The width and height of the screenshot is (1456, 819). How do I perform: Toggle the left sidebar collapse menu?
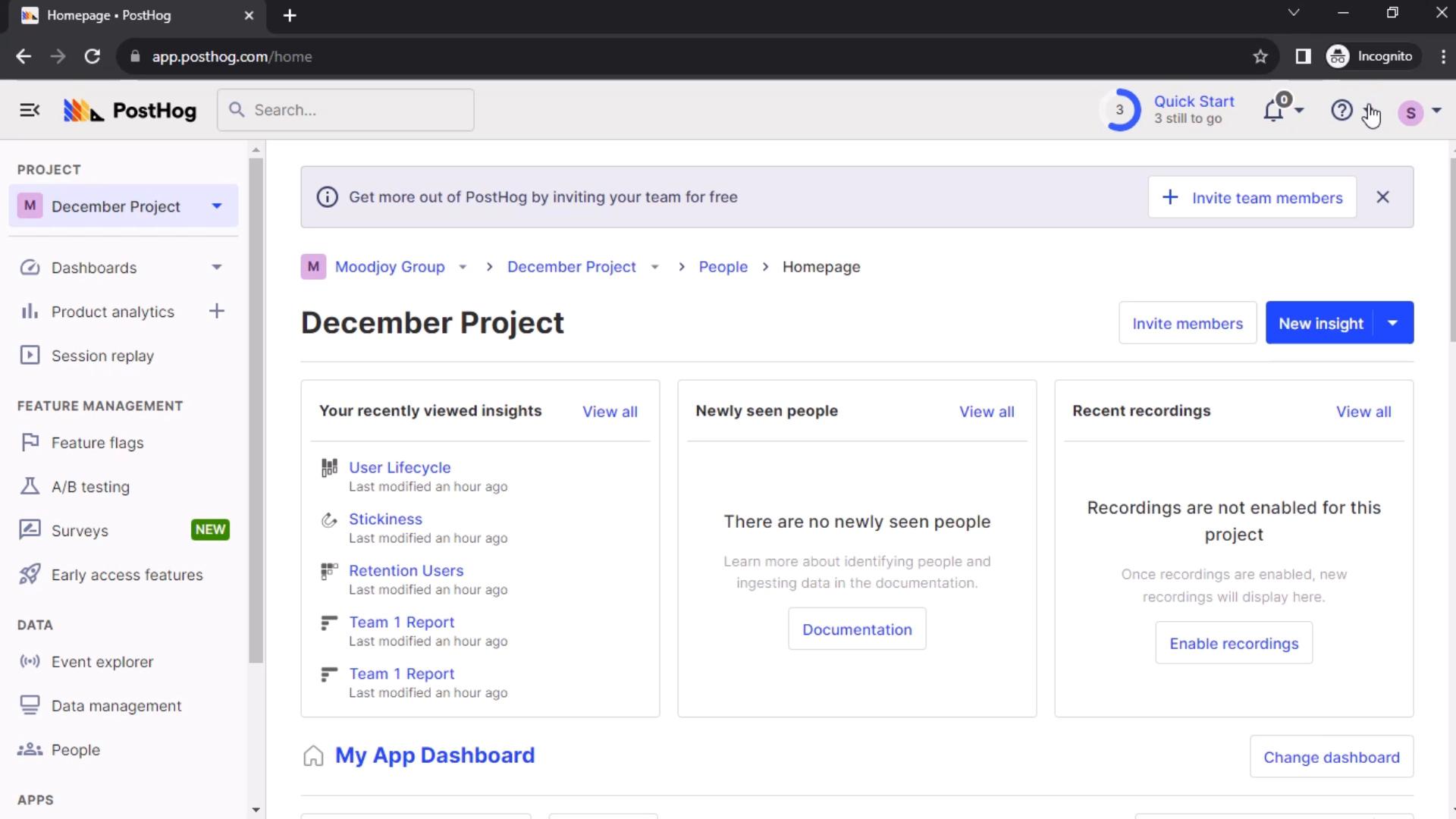[x=29, y=110]
